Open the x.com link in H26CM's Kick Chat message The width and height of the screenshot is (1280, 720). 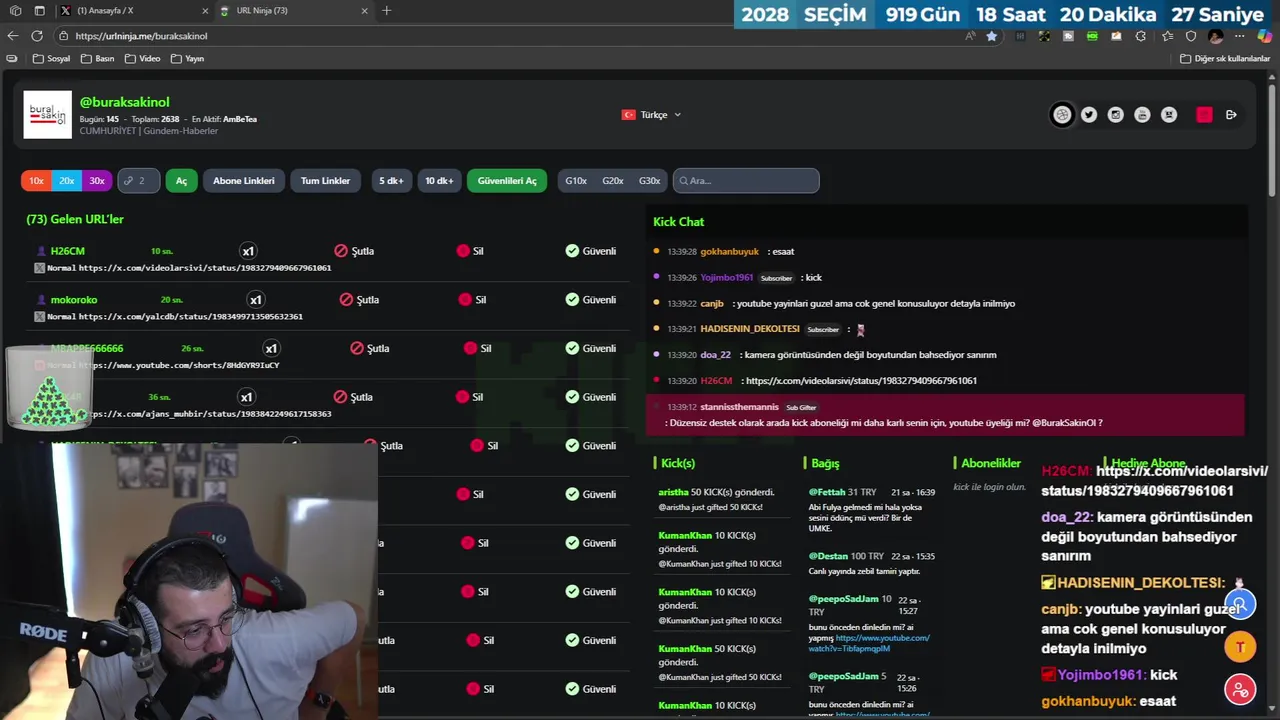click(861, 381)
